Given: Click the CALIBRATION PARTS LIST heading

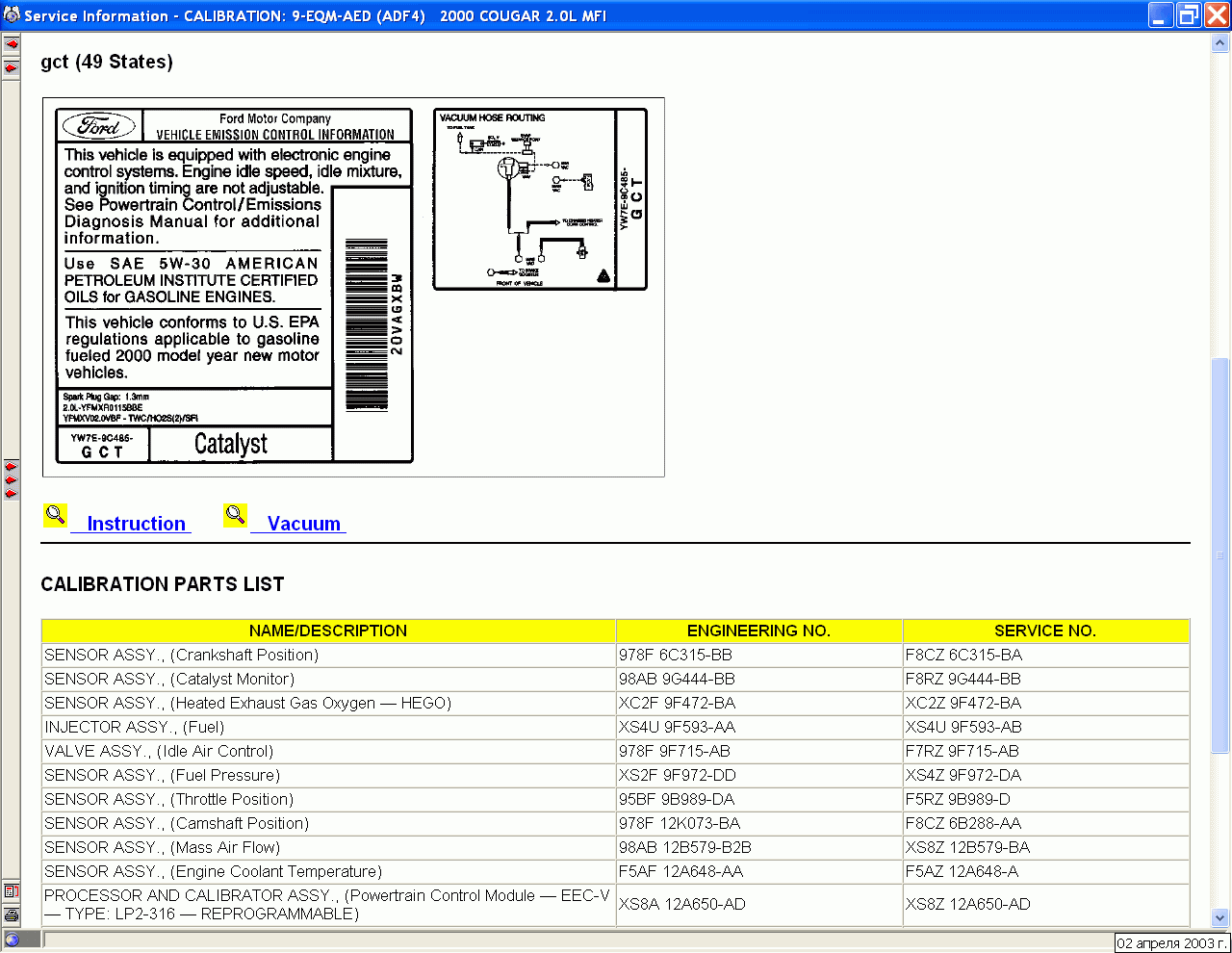Looking at the screenshot, I should (x=163, y=584).
